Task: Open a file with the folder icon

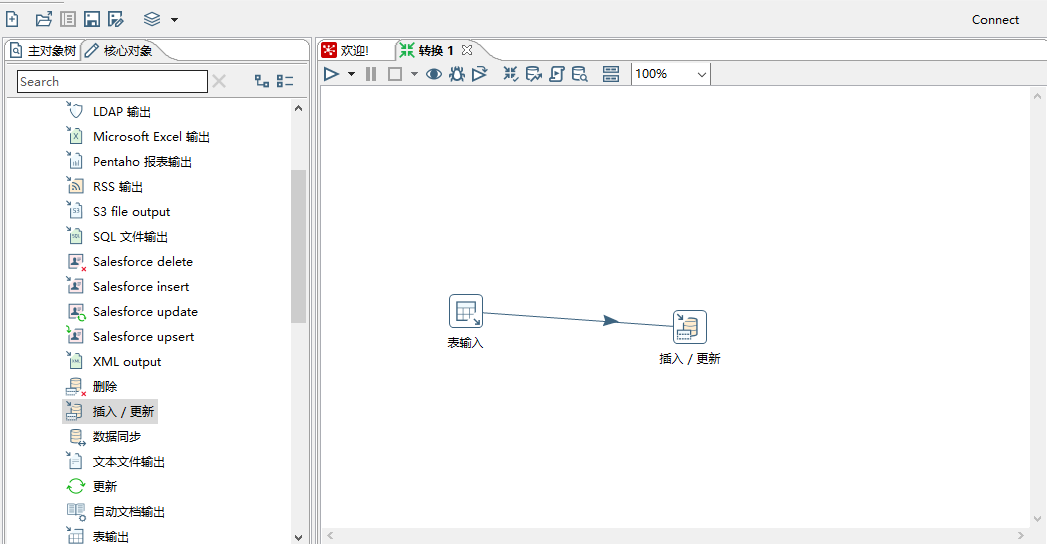Action: point(43,19)
